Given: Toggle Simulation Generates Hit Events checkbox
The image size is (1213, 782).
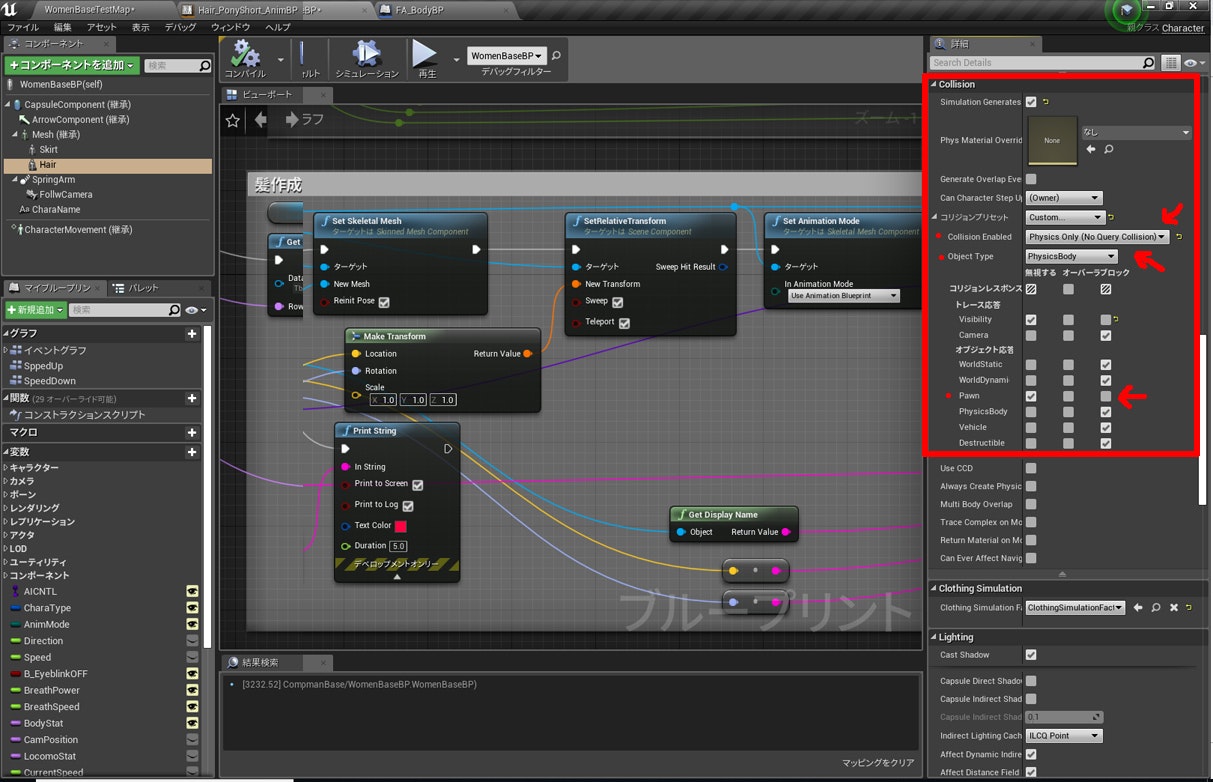Looking at the screenshot, I should pos(1031,102).
